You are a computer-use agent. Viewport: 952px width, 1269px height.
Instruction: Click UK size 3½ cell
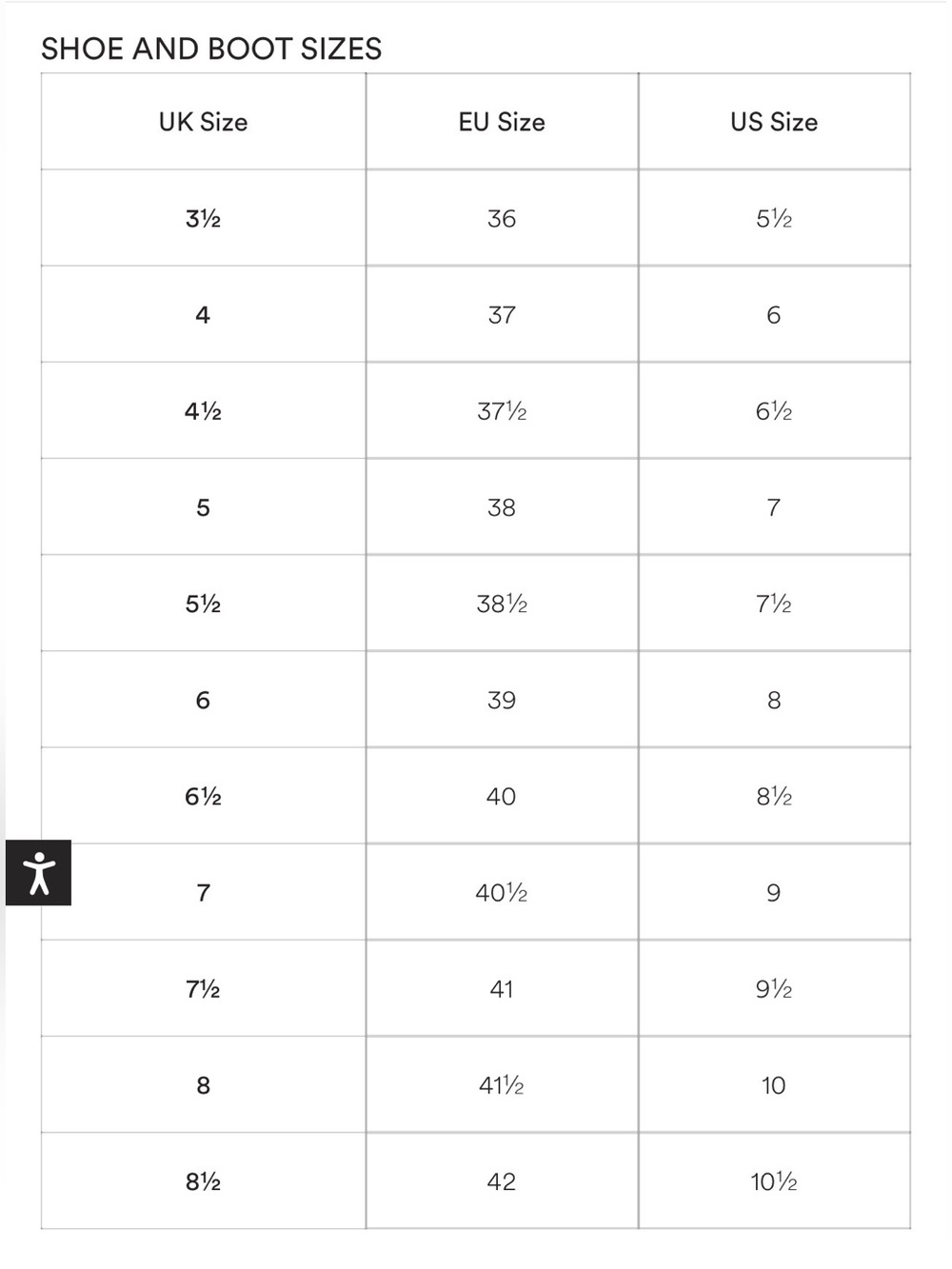tap(203, 218)
